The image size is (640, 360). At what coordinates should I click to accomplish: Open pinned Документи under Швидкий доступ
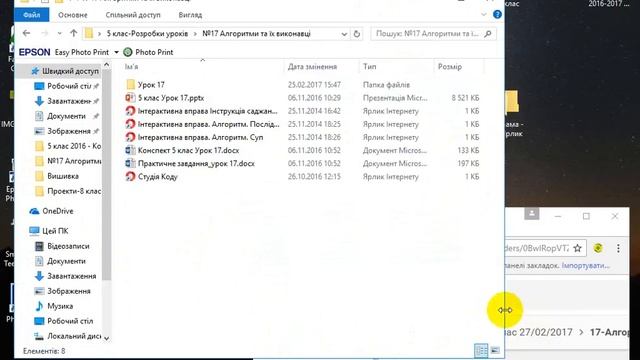point(66,116)
